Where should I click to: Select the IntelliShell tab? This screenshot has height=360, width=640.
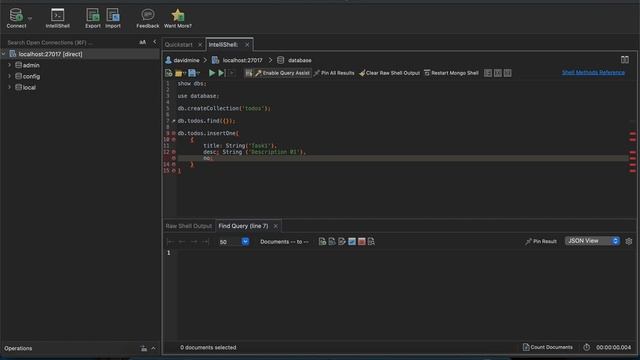[x=223, y=44]
